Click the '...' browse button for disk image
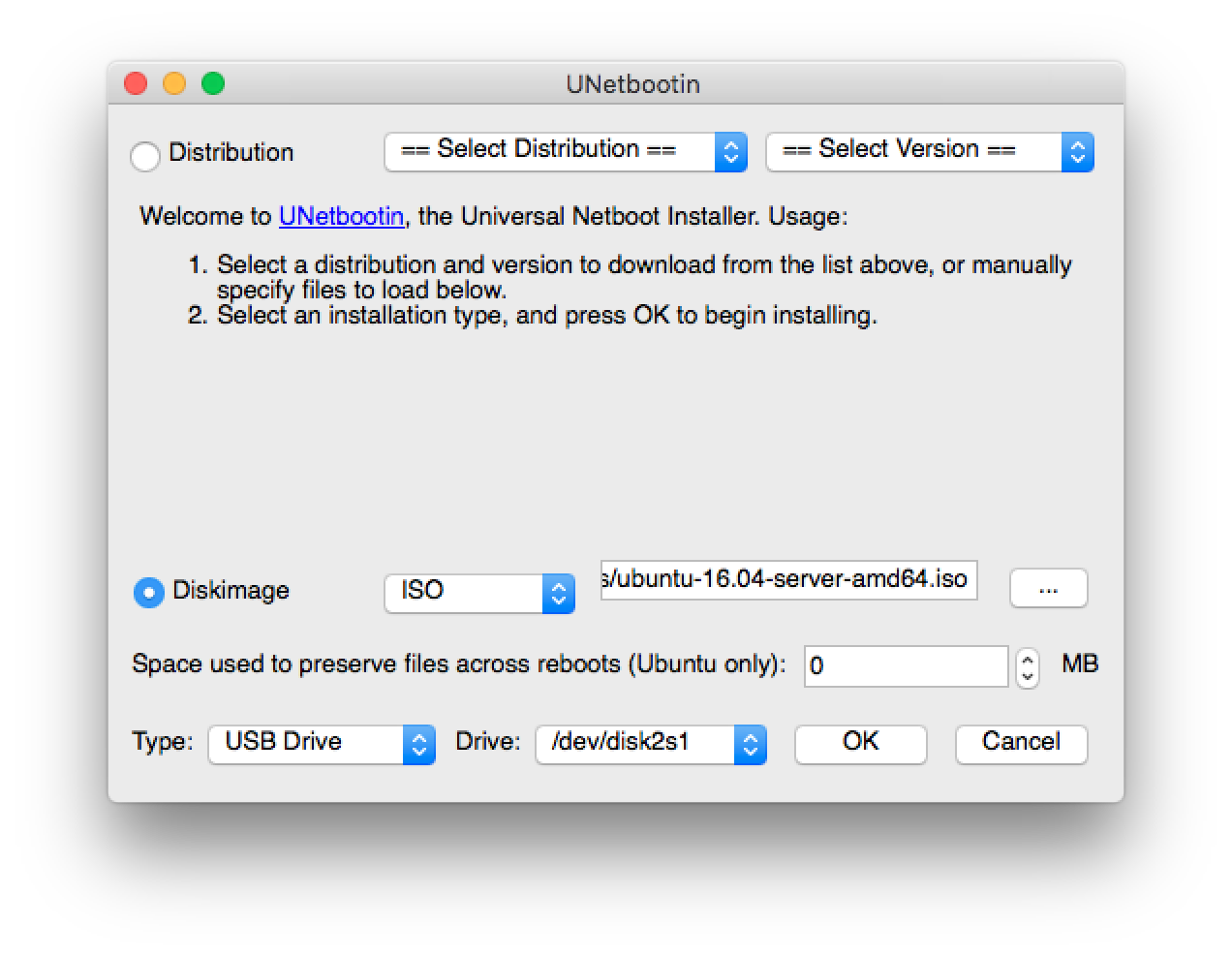Viewport: 1232px width, 957px height. click(x=1048, y=588)
